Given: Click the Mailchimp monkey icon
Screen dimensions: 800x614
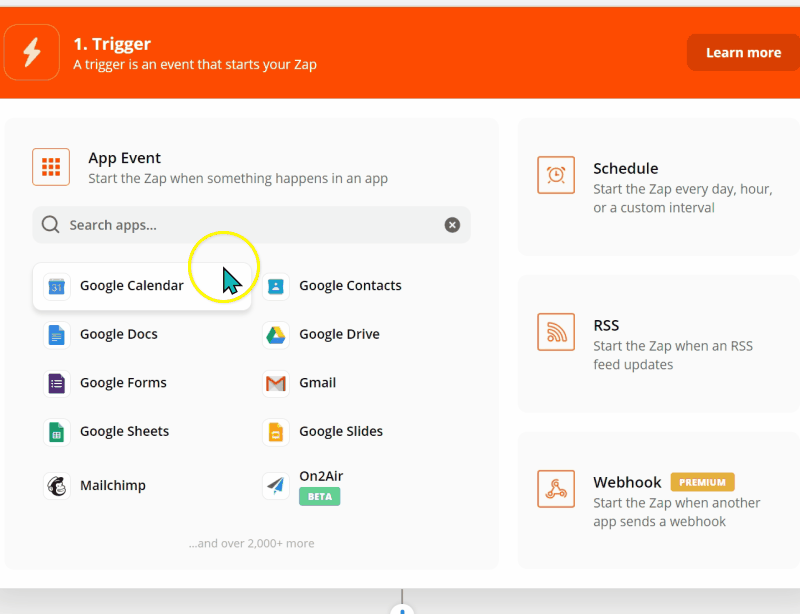Looking at the screenshot, I should tap(56, 485).
